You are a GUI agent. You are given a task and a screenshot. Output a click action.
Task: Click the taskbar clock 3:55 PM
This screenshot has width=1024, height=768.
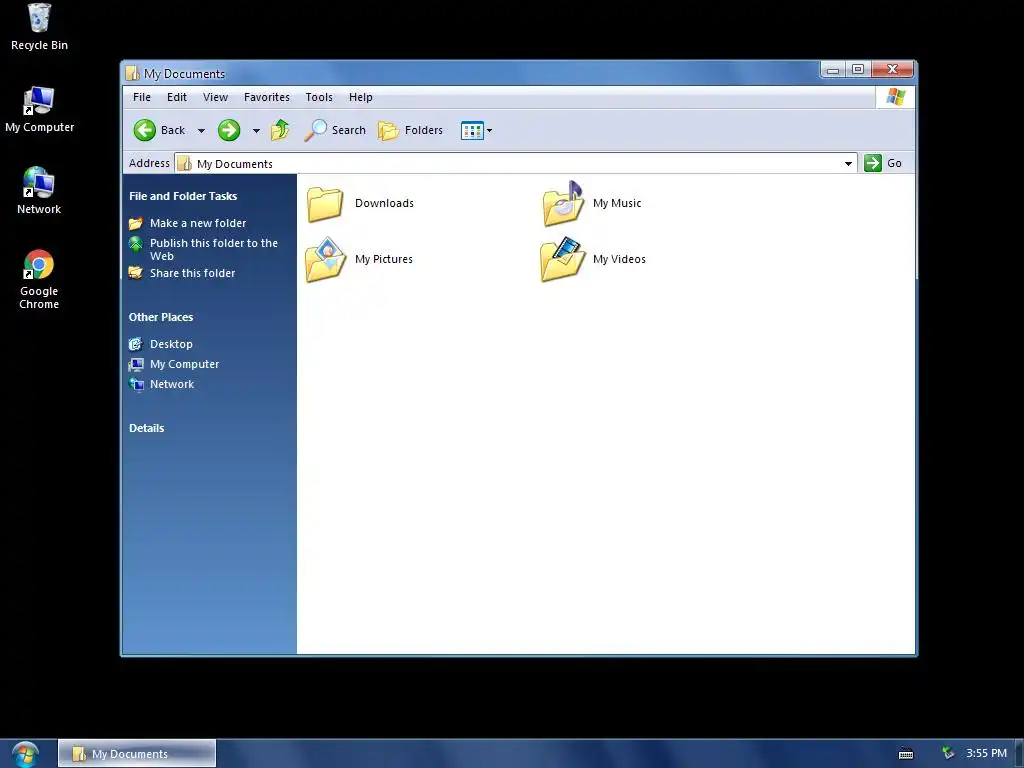click(986, 754)
